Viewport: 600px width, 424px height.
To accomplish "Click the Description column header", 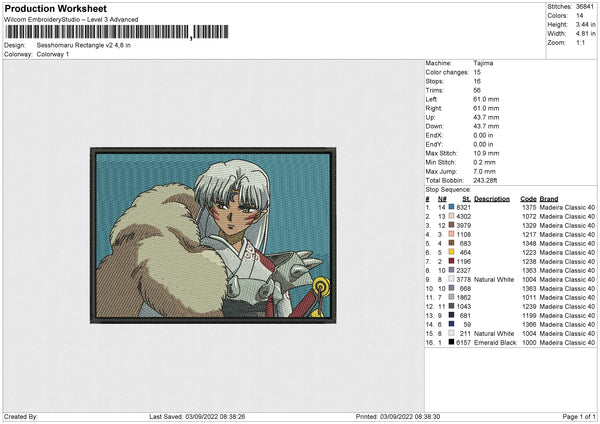I will 492,198.
